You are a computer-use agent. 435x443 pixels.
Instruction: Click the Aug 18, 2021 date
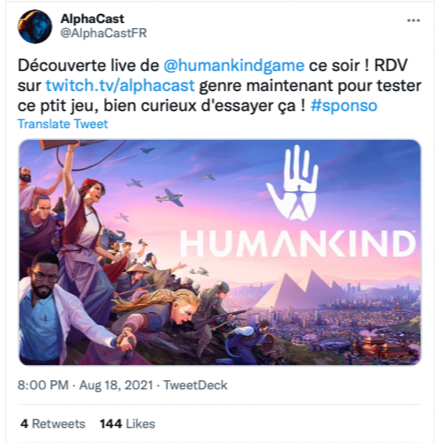point(116,385)
